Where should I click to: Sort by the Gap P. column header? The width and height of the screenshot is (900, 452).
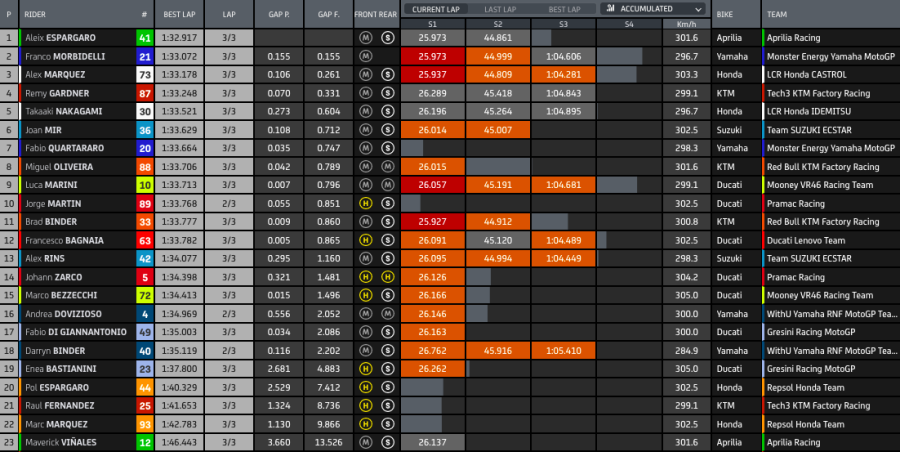[278, 16]
